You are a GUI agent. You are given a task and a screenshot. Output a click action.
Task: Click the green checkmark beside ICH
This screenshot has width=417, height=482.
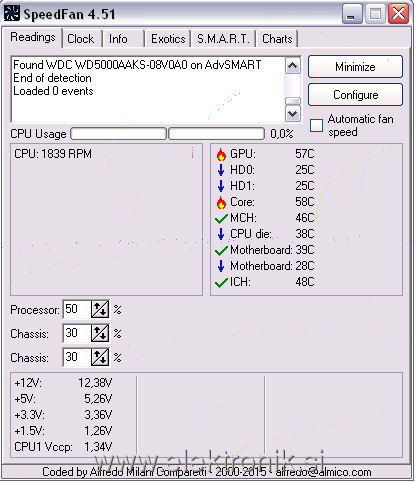221,282
